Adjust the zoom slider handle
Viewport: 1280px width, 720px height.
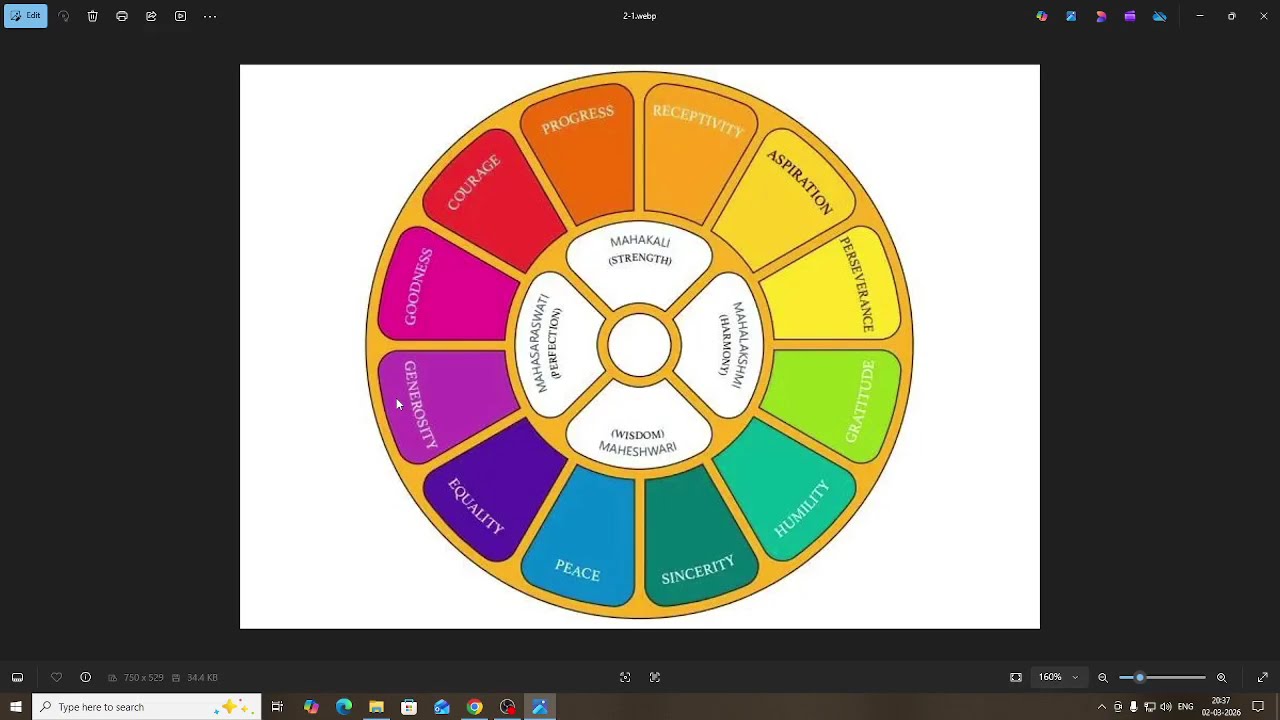tap(1139, 677)
